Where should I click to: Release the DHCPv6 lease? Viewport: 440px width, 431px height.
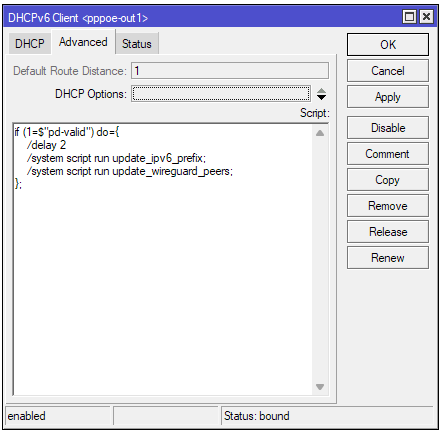pos(388,232)
